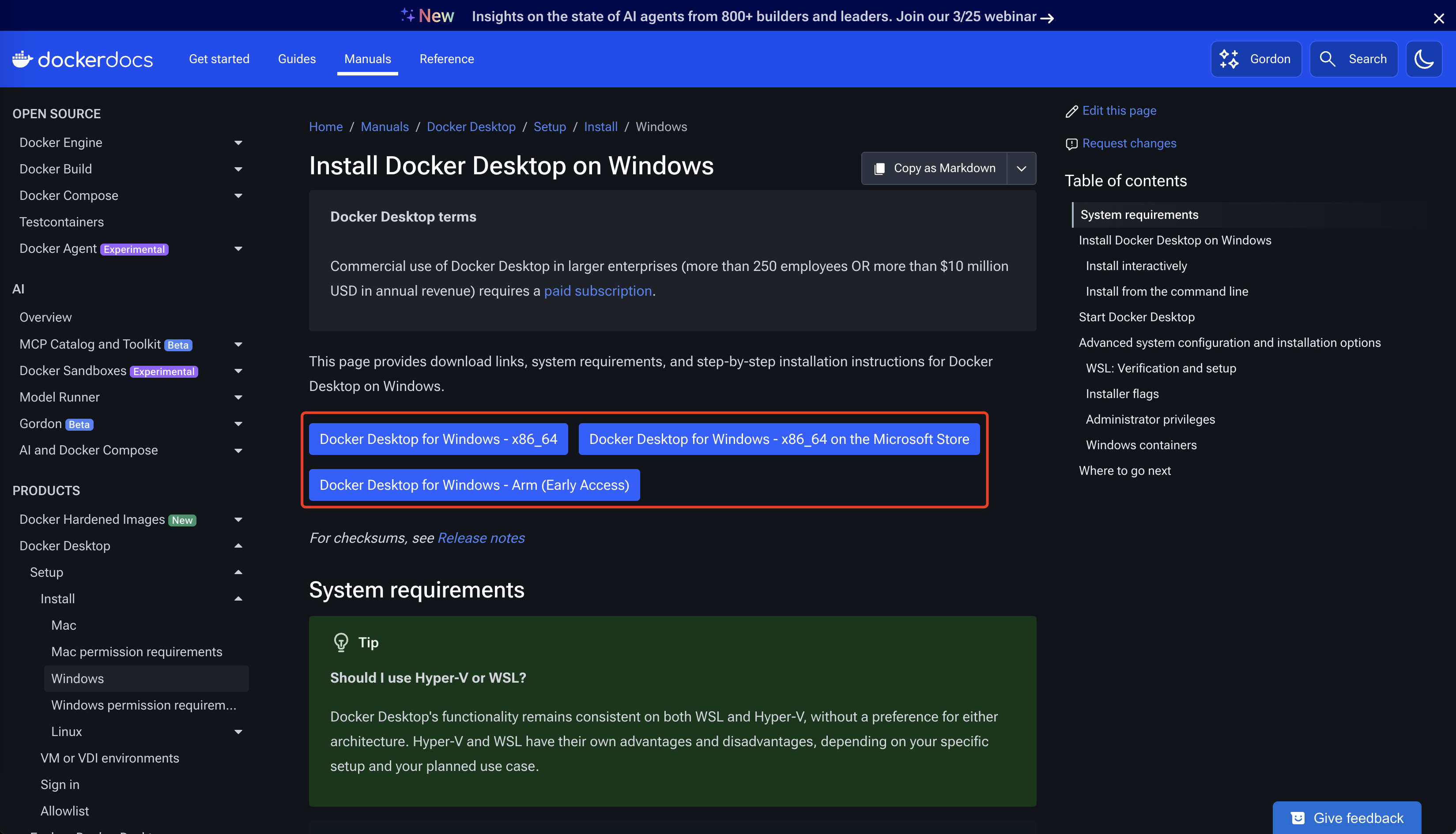Viewport: 1456px width, 834px height.
Task: Open Copy as Markdown dropdown chevron
Action: click(x=1021, y=169)
